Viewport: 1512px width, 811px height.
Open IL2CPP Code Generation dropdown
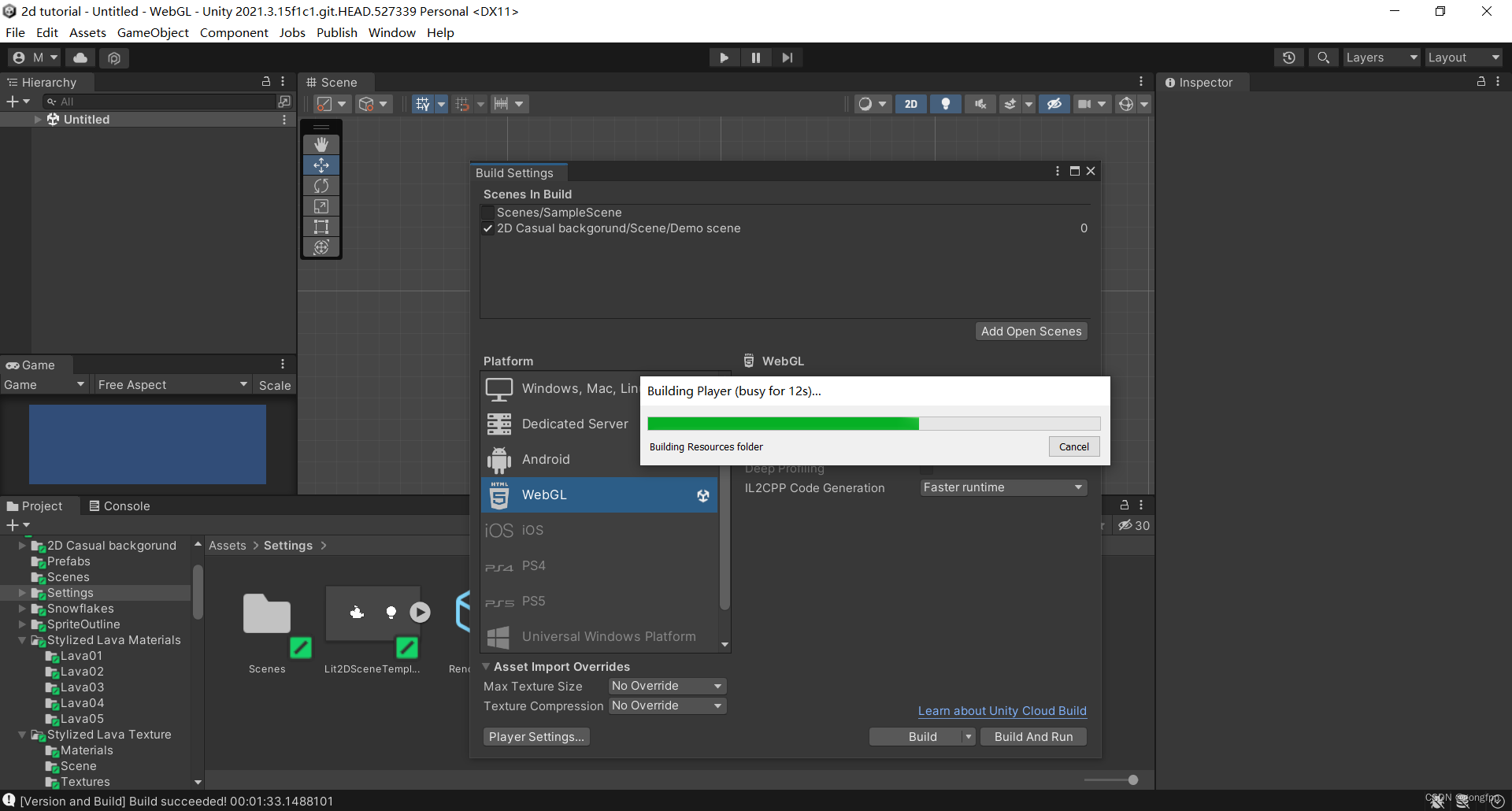coord(1003,488)
